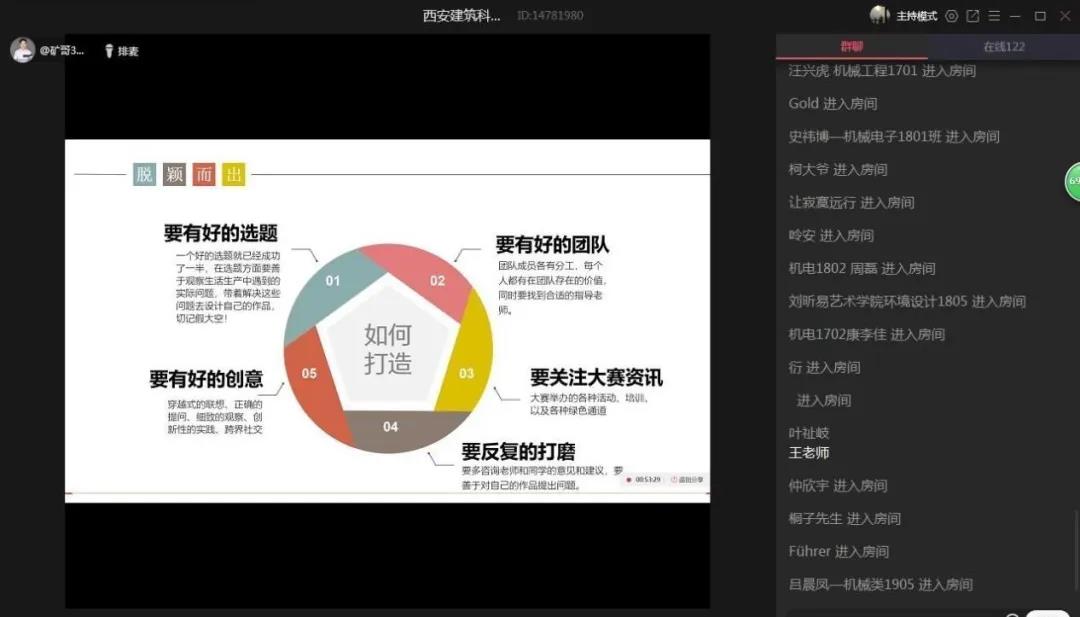Screen dimensions: 1080x617
Task: Click the host profile avatar beside 主持模式
Action: pos(880,15)
